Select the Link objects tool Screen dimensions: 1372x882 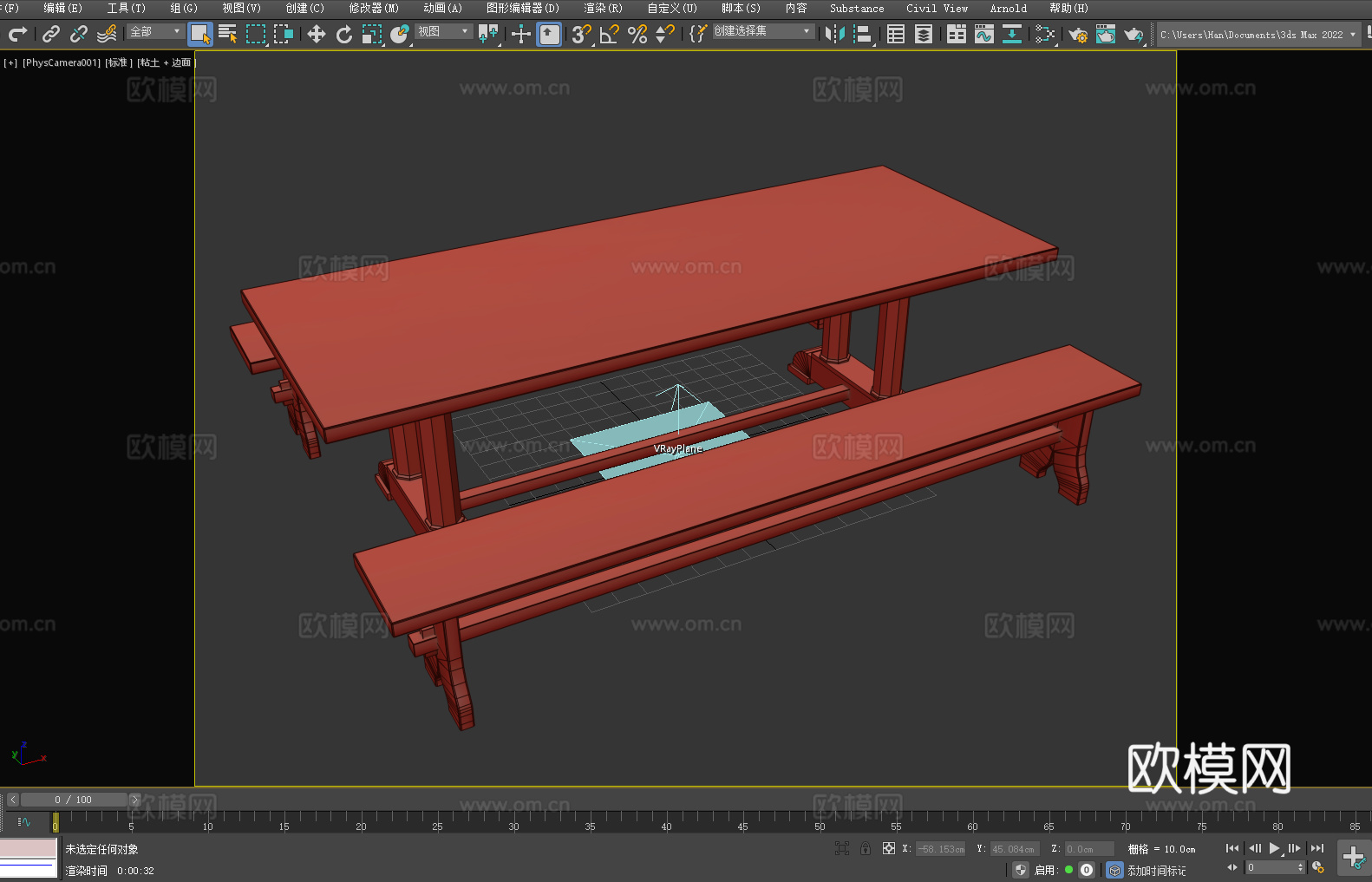(51, 34)
